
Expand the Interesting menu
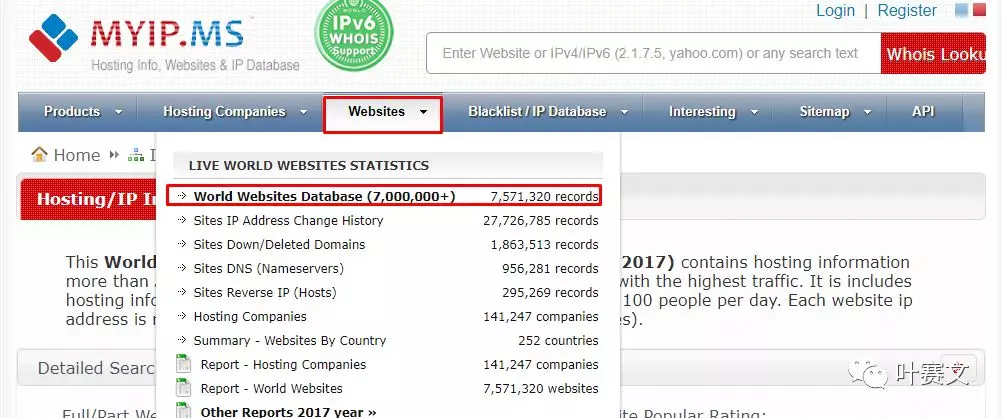tap(712, 112)
